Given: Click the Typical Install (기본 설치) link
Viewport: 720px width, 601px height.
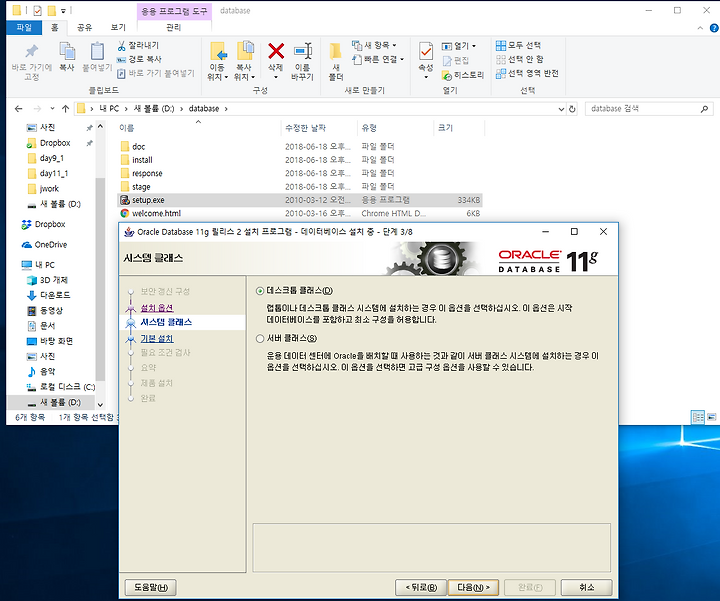Looking at the screenshot, I should click(x=157, y=338).
